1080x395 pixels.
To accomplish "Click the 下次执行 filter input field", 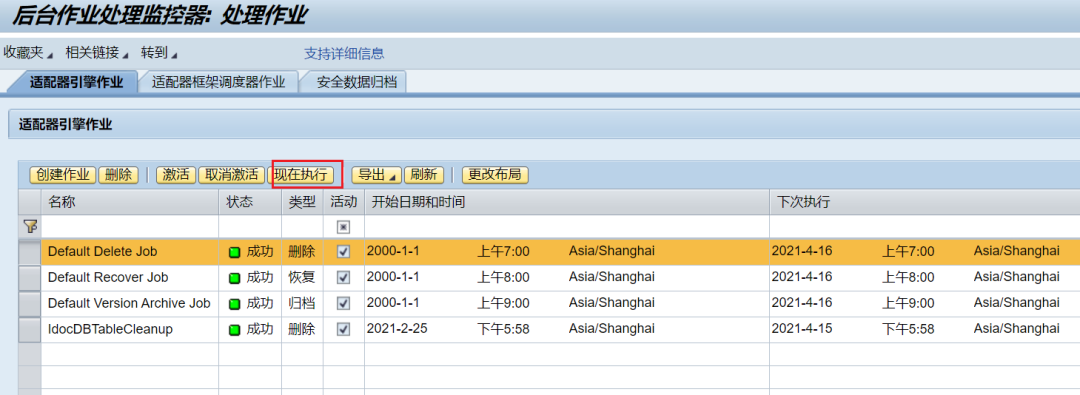I will 924,226.
